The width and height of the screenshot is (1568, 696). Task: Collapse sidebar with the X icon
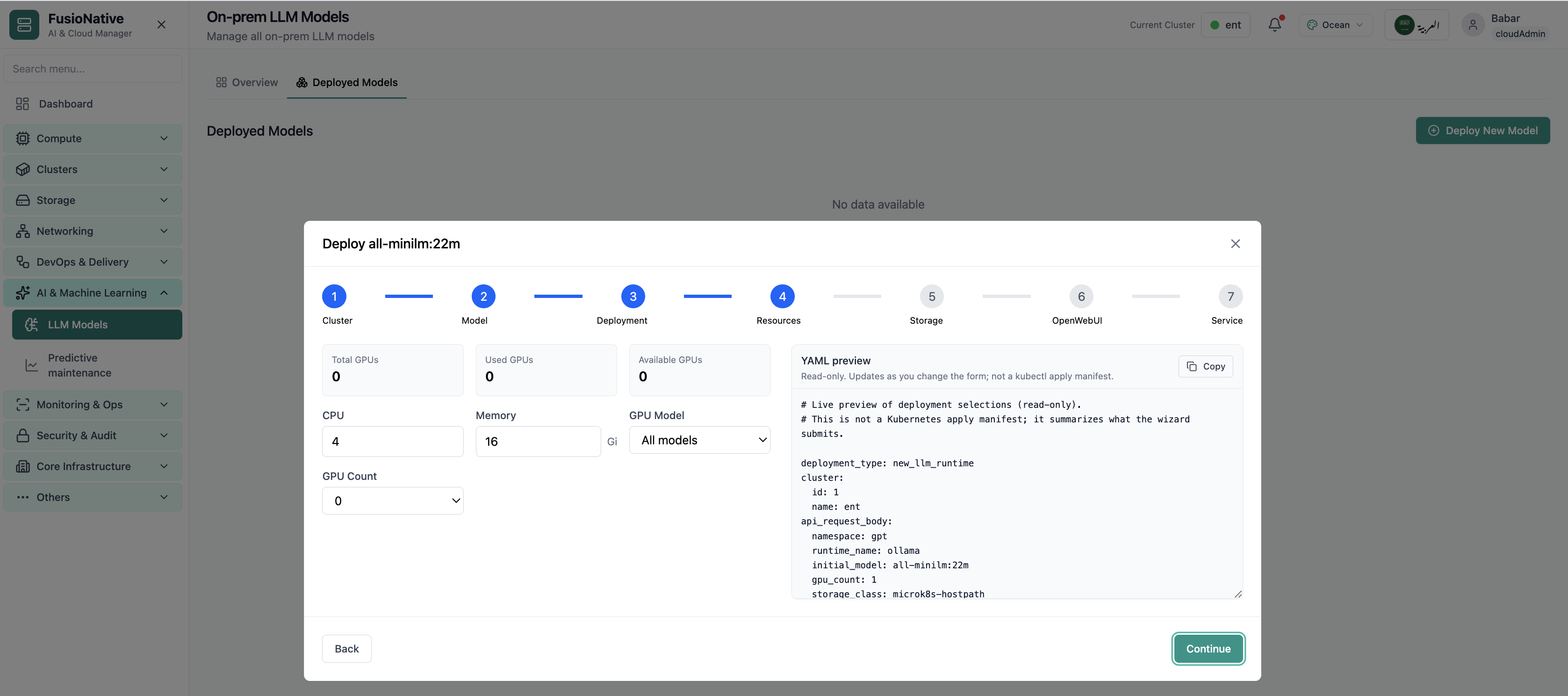point(161,24)
